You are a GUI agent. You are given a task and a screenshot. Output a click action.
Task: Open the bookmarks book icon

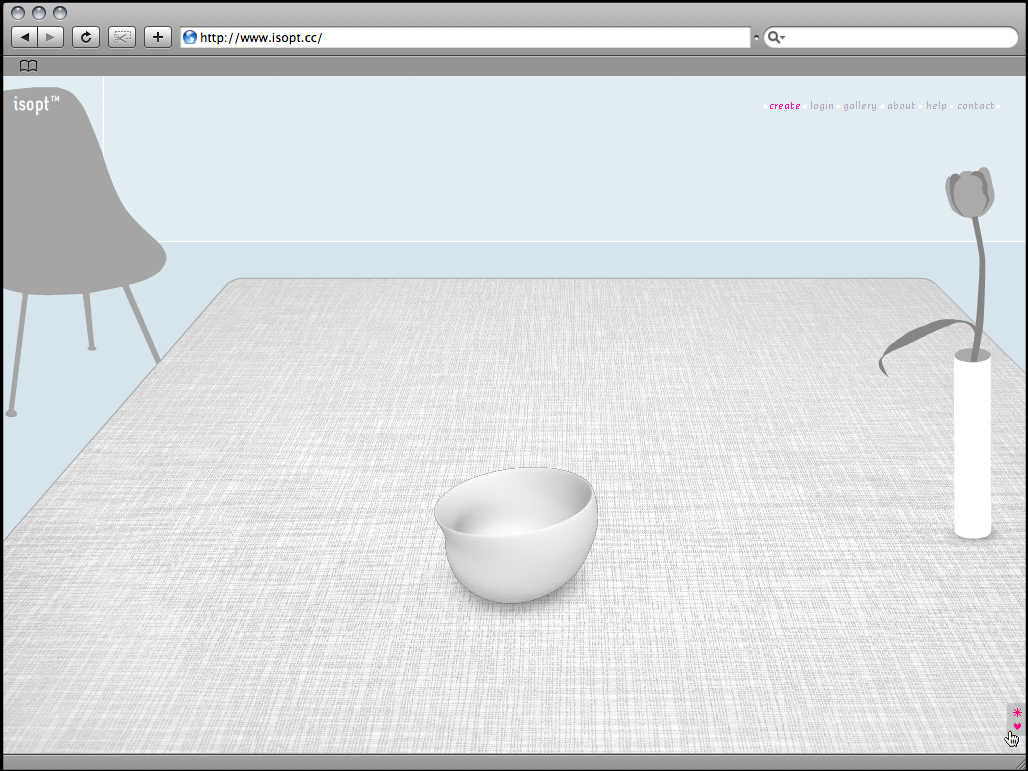[x=28, y=66]
